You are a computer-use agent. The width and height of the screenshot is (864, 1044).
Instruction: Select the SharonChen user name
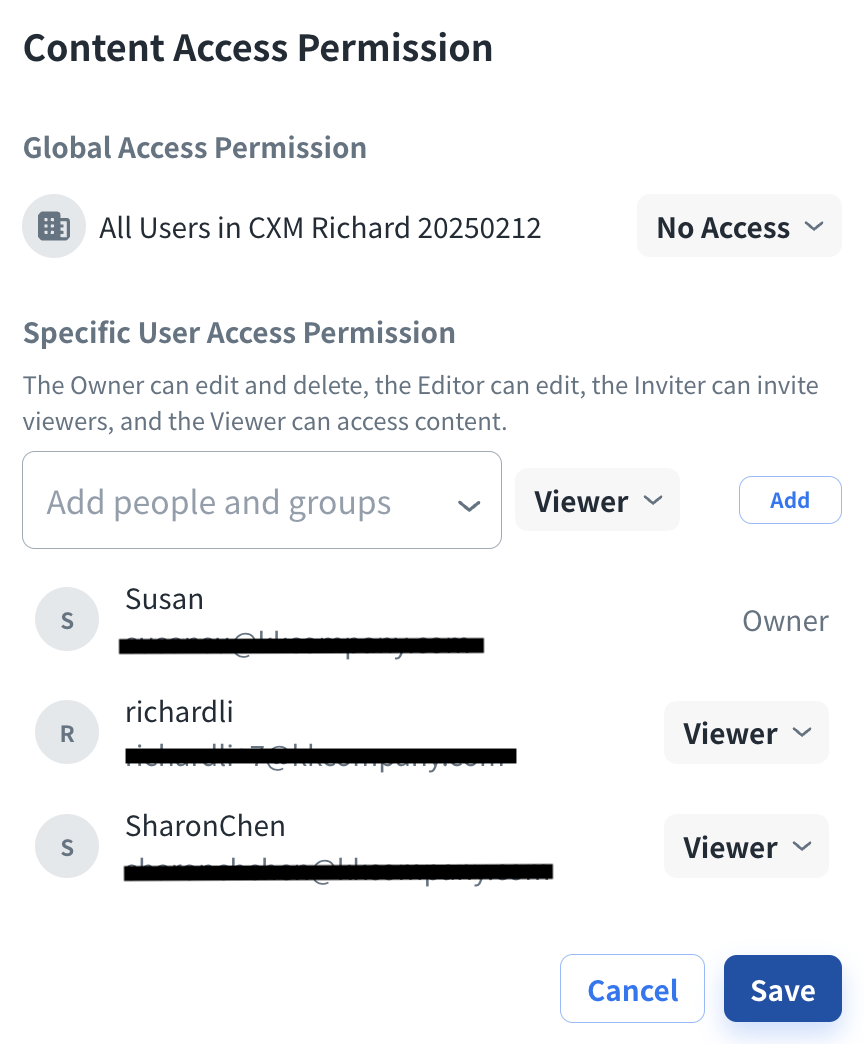[205, 826]
